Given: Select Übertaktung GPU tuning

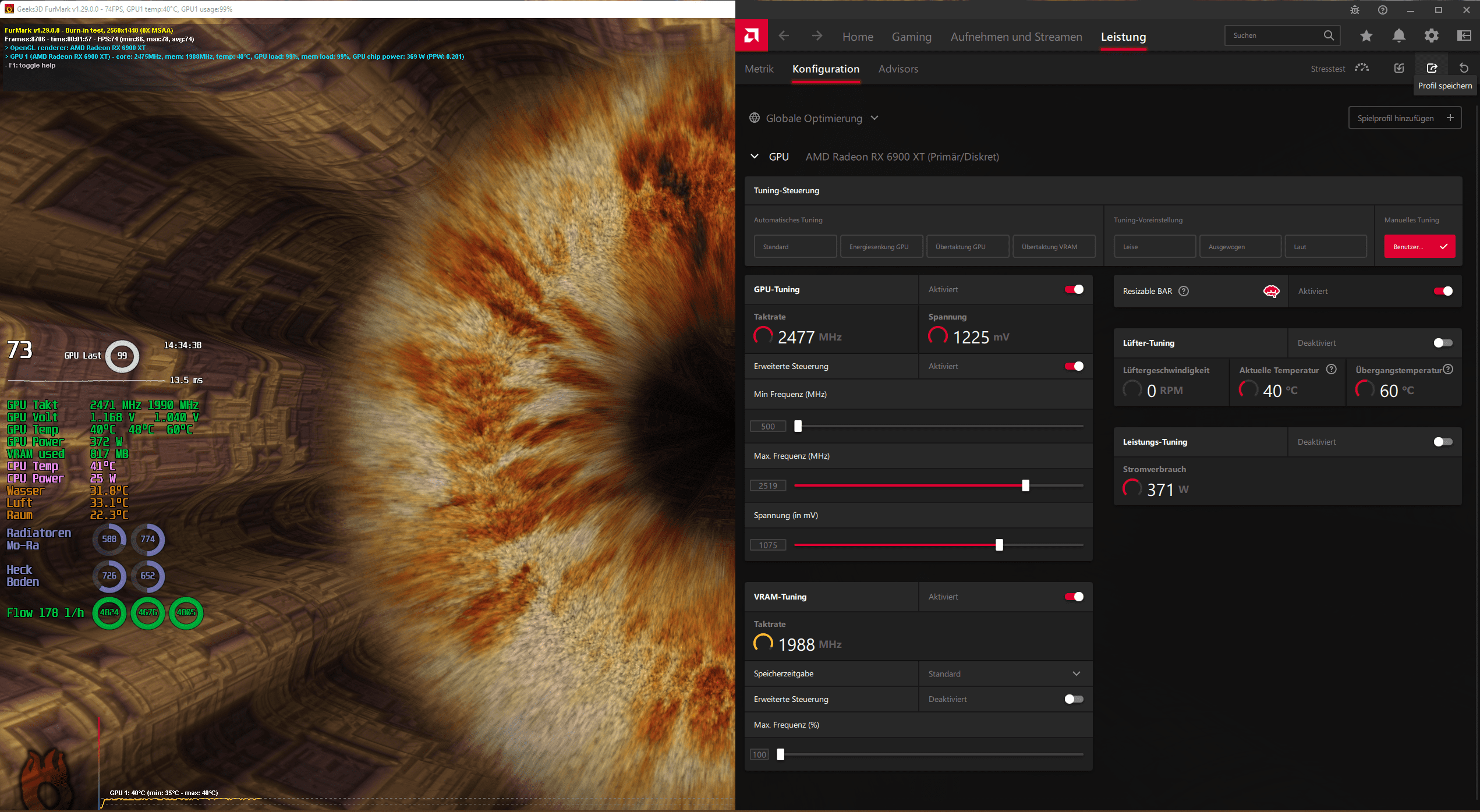Looking at the screenshot, I should coord(968,247).
